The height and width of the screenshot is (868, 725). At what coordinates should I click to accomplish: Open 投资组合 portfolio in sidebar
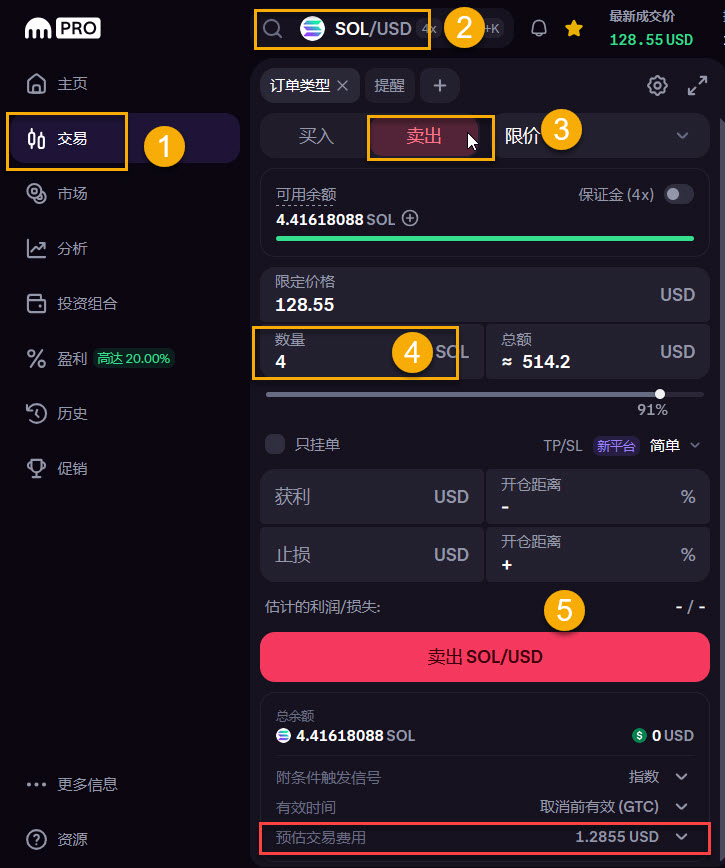[x=72, y=303]
